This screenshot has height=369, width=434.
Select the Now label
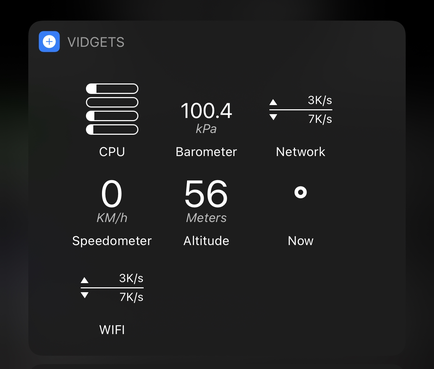[301, 241]
